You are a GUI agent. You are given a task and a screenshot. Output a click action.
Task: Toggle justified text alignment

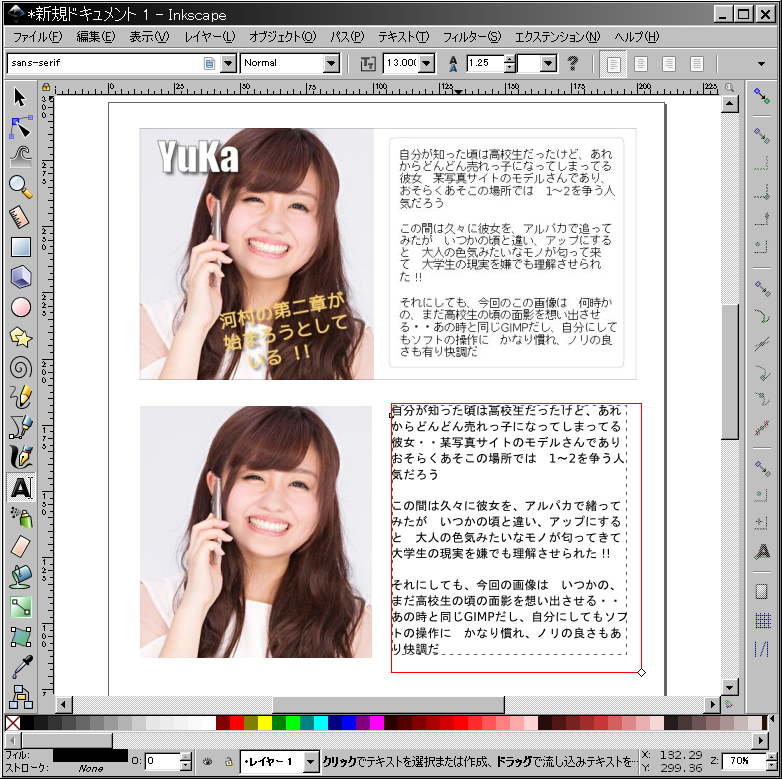[x=697, y=64]
